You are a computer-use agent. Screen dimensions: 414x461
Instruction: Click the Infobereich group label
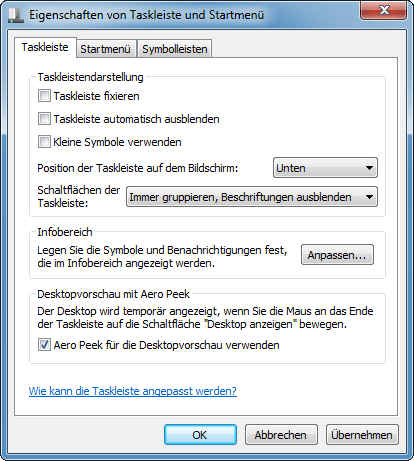[x=65, y=232]
